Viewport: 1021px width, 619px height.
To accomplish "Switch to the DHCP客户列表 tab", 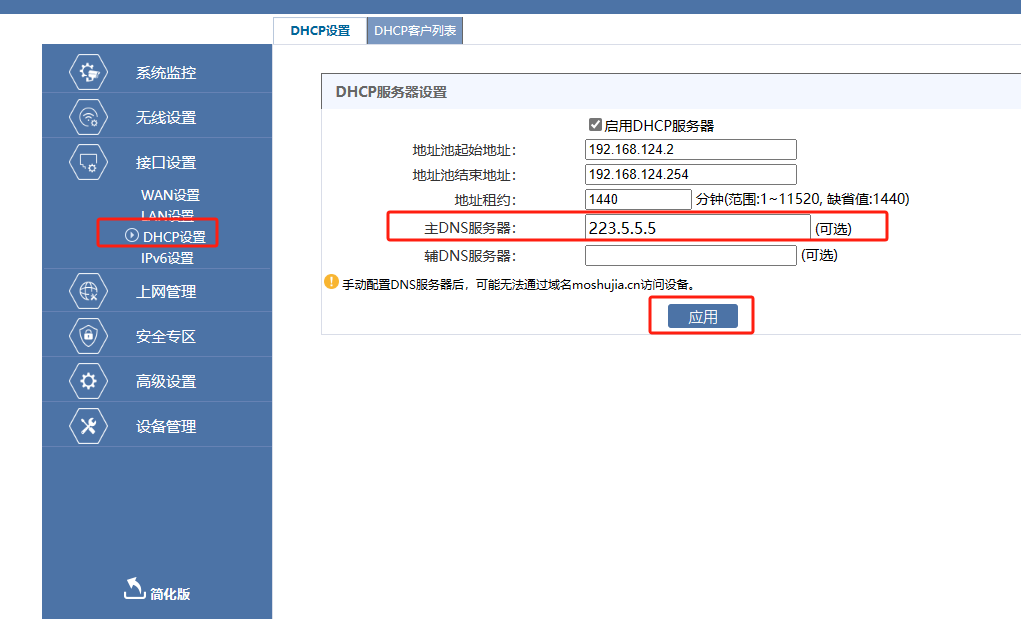I will (415, 31).
